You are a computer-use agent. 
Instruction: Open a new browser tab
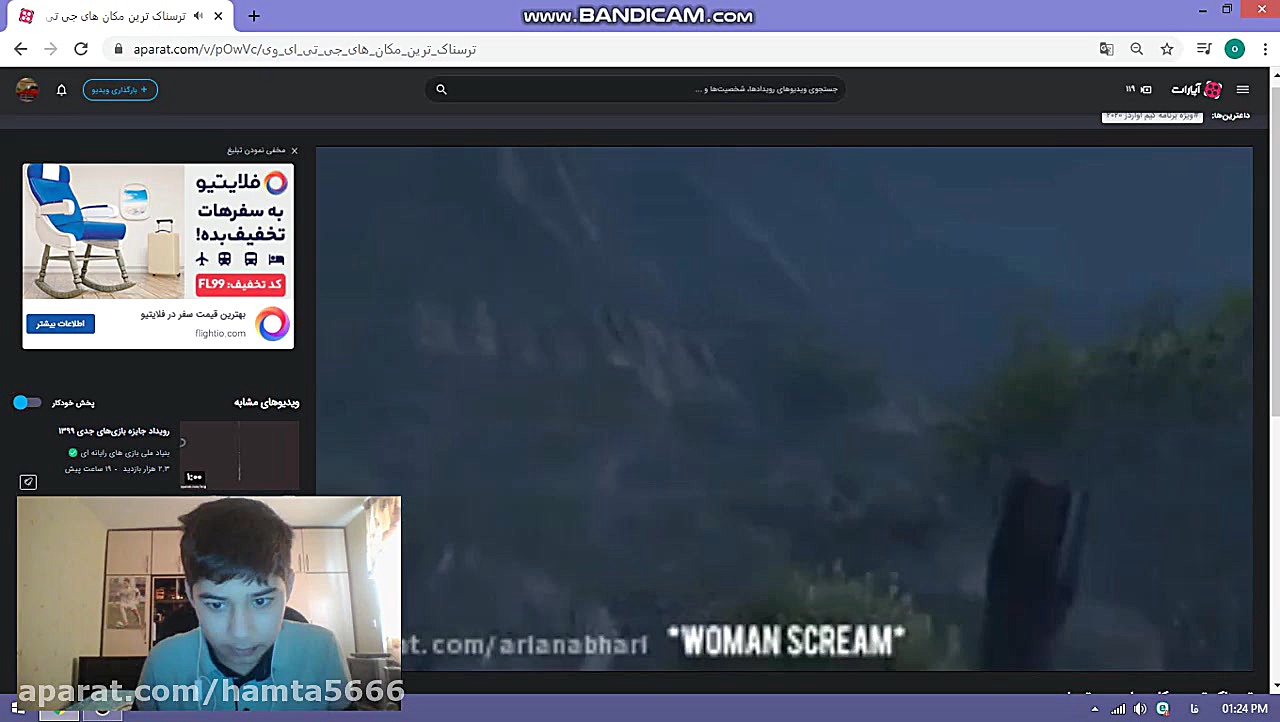(x=254, y=16)
